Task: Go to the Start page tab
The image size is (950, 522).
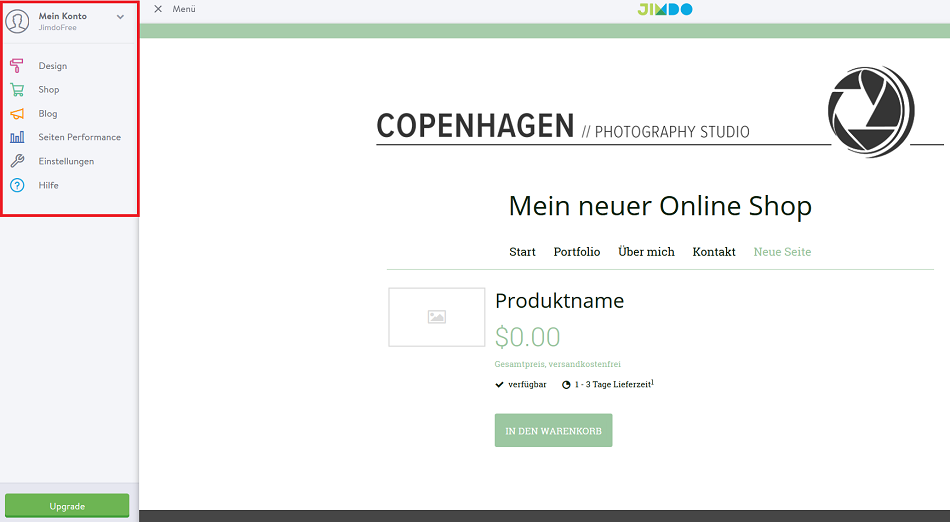Action: 522,252
